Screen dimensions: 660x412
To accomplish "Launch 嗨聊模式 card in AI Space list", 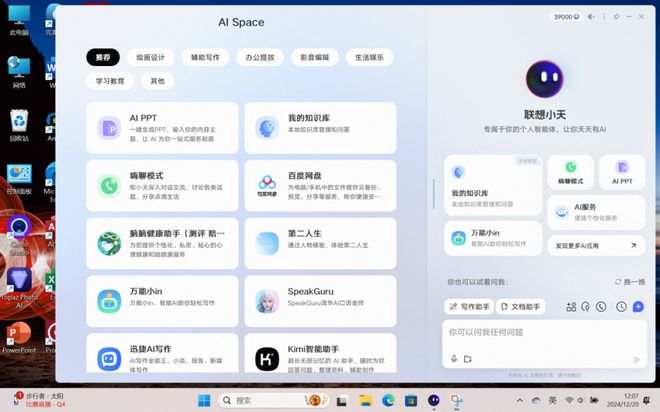I will click(162, 186).
